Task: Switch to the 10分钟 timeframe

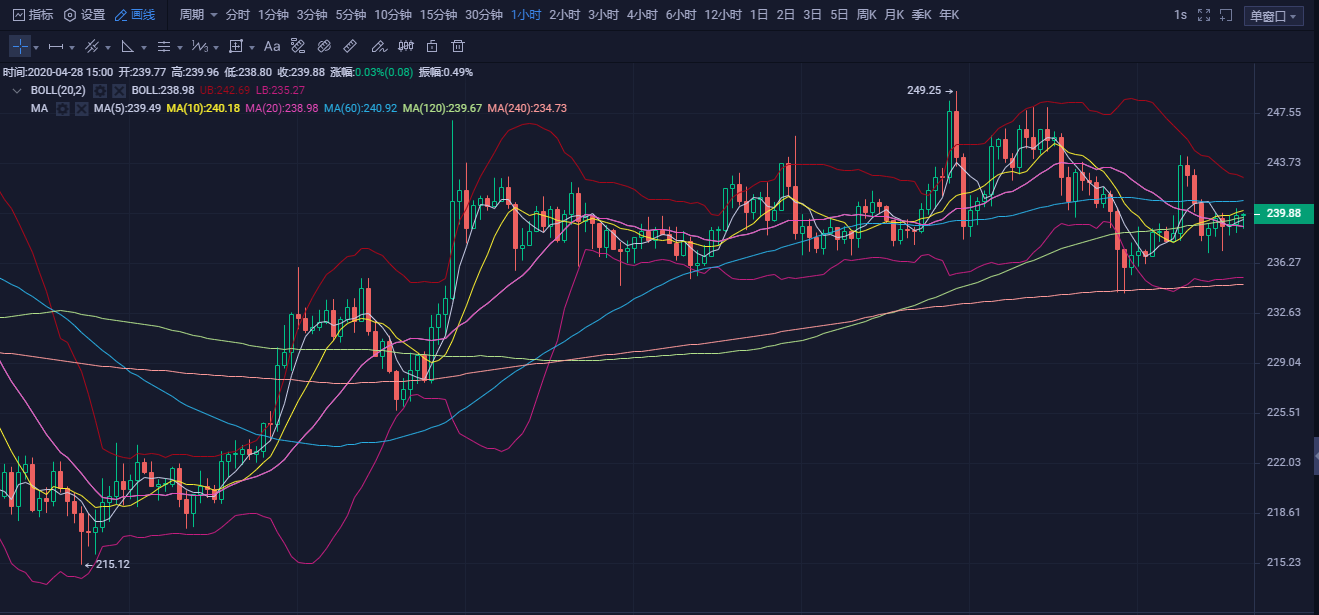Action: pyautogui.click(x=394, y=15)
